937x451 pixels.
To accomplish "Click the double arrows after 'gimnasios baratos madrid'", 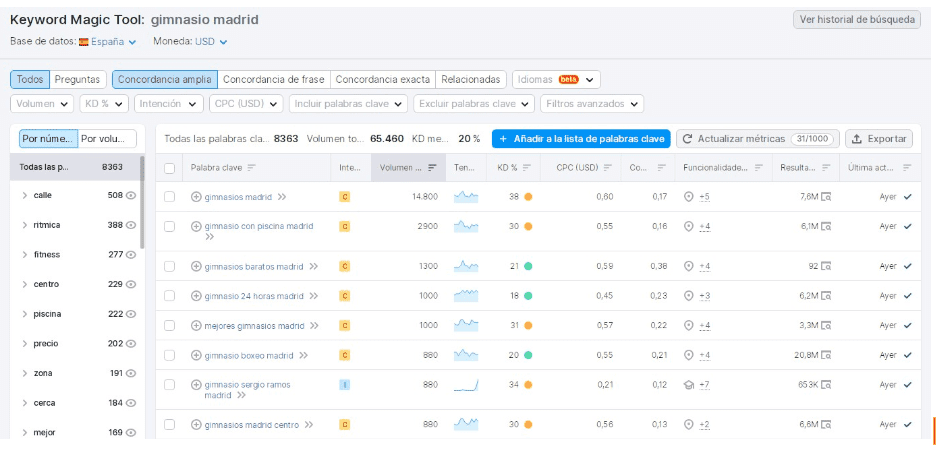I will coord(313,266).
